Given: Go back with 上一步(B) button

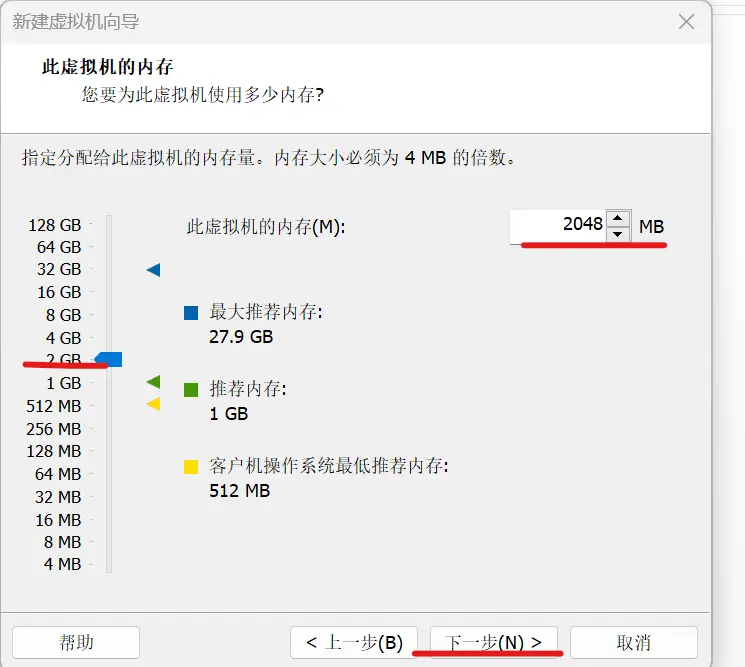Looking at the screenshot, I should click(354, 642).
